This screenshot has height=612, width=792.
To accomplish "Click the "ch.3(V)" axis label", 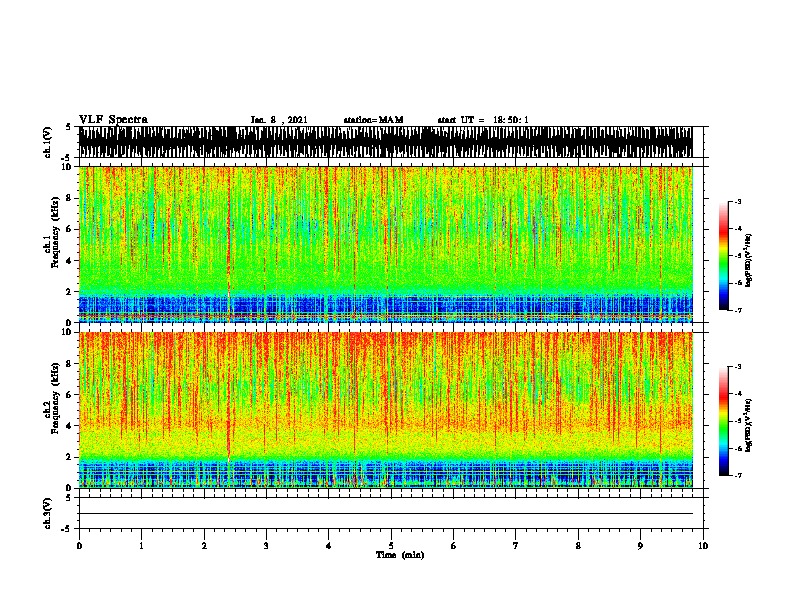I will [48, 513].
